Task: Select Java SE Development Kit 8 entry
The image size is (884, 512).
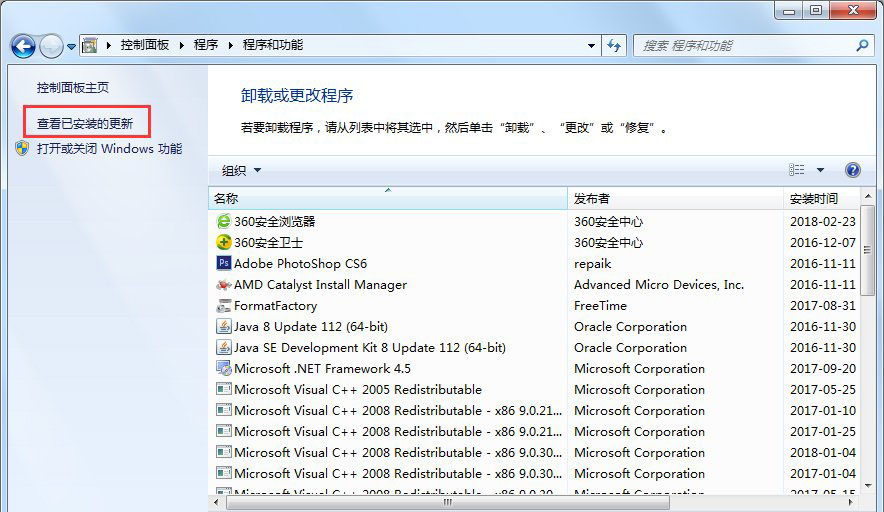Action: click(370, 347)
